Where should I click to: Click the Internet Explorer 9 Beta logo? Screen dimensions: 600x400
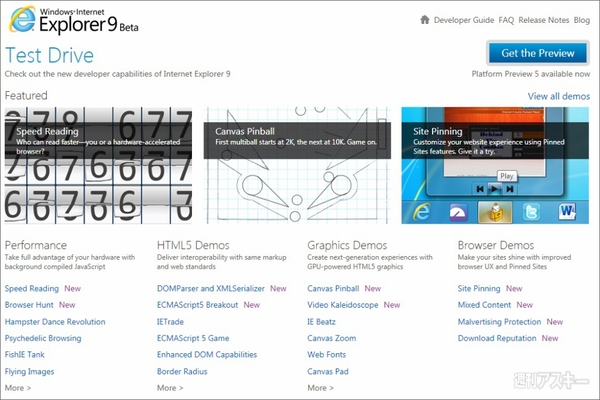point(73,20)
